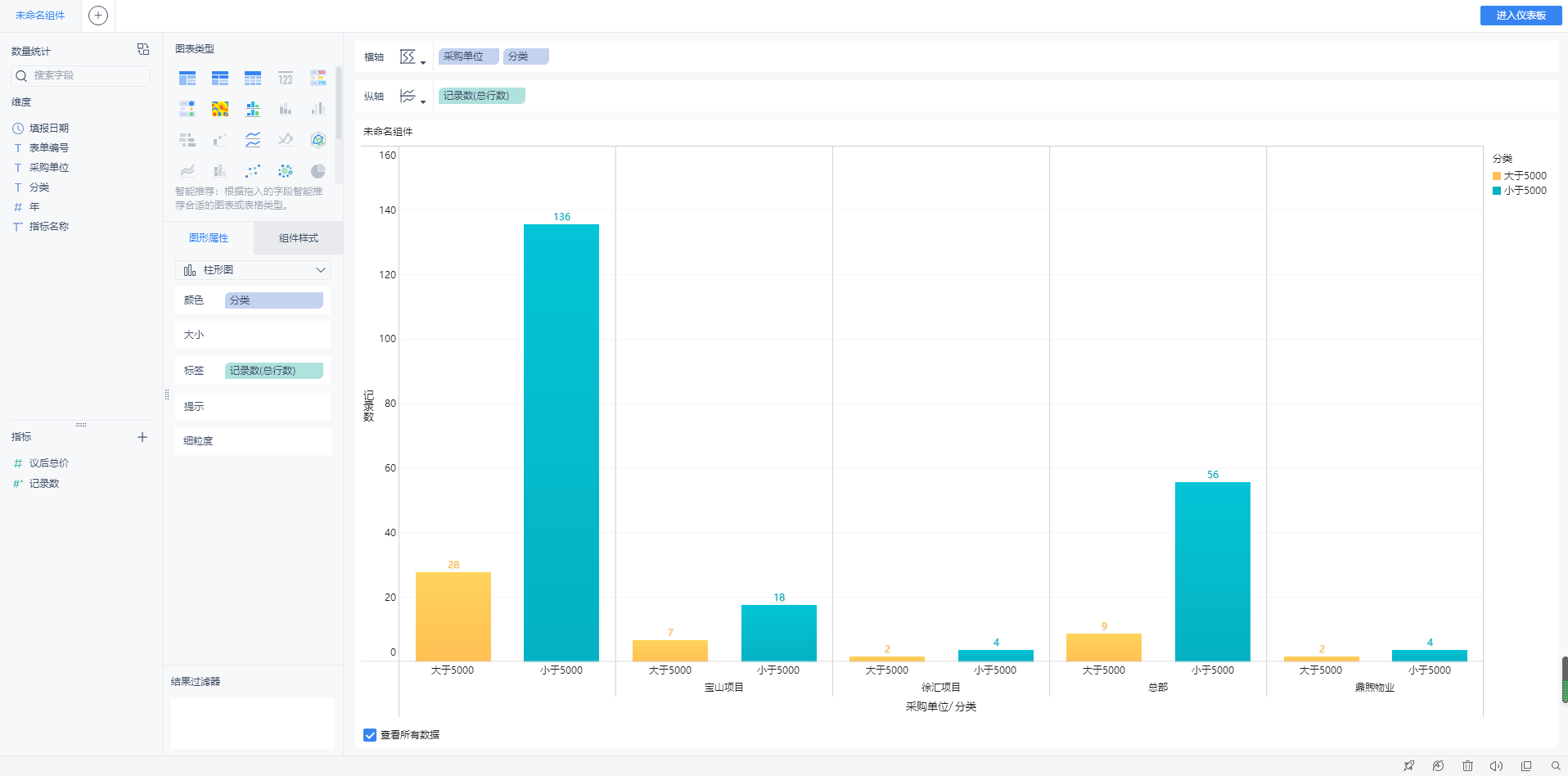Open the 柱形图 chart shape dropdown
This screenshot has height=776, width=1568.
253,270
